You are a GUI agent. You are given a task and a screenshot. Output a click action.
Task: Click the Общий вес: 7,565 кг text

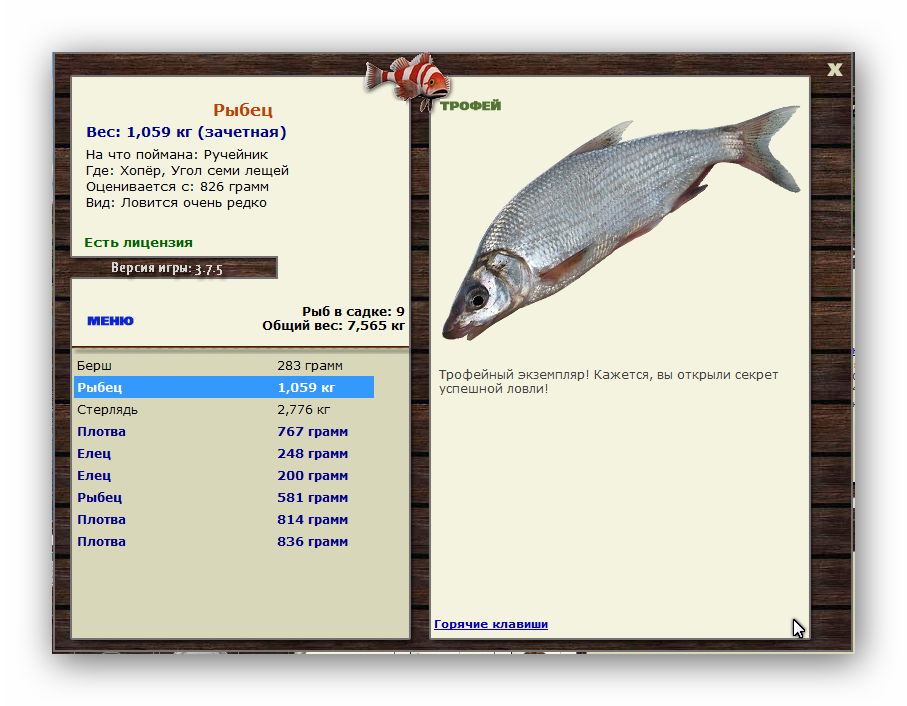coord(333,326)
